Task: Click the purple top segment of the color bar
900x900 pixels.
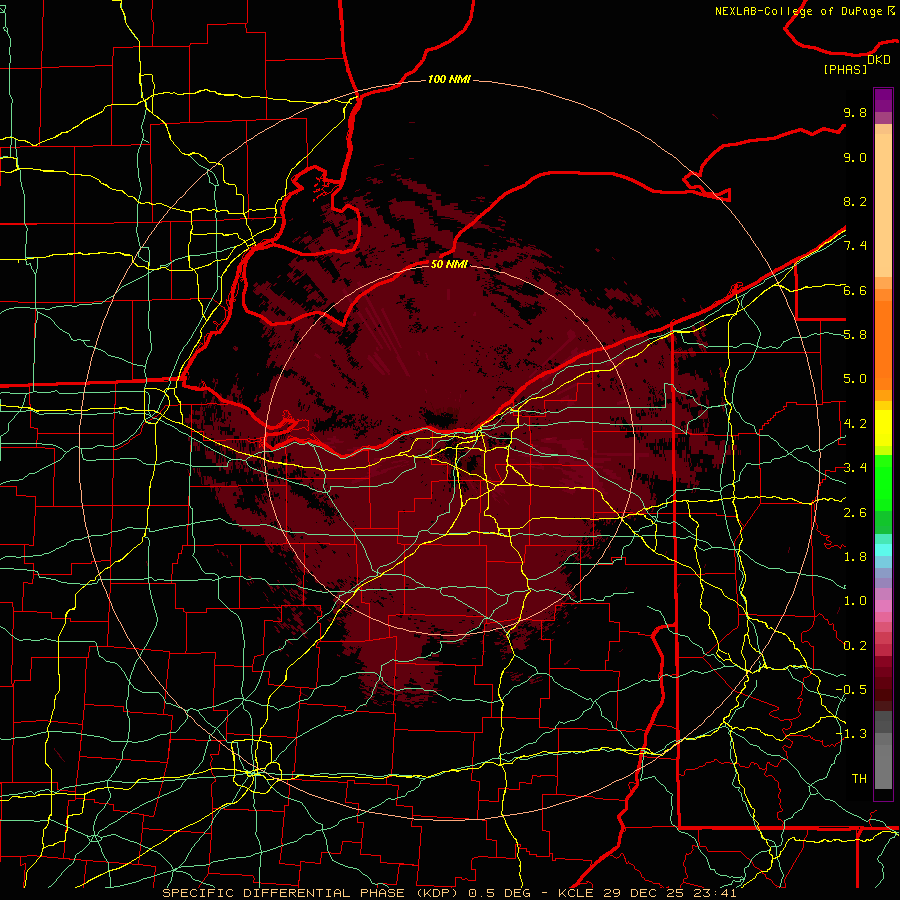Action: tap(883, 100)
